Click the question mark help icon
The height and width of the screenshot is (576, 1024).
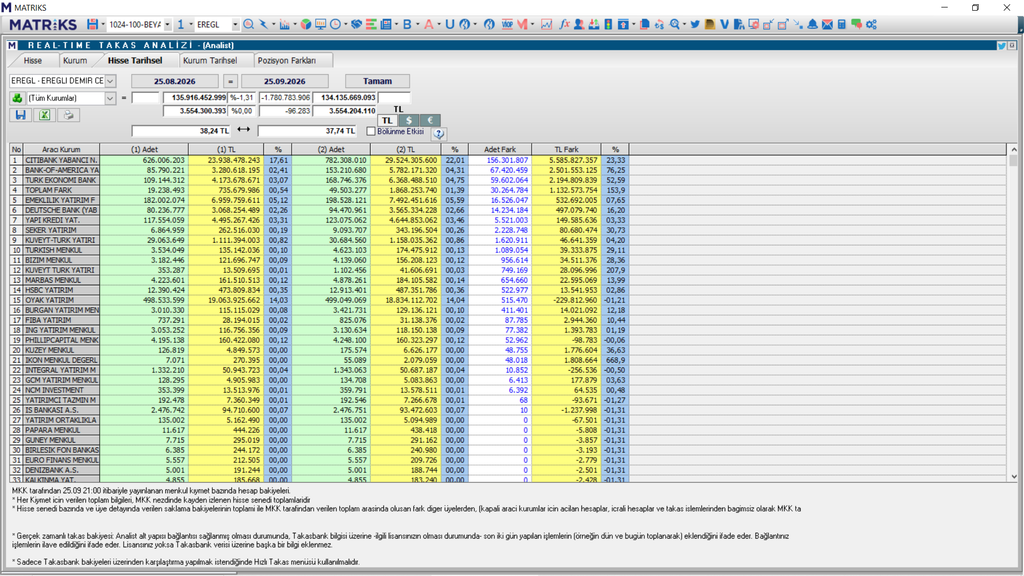439,133
